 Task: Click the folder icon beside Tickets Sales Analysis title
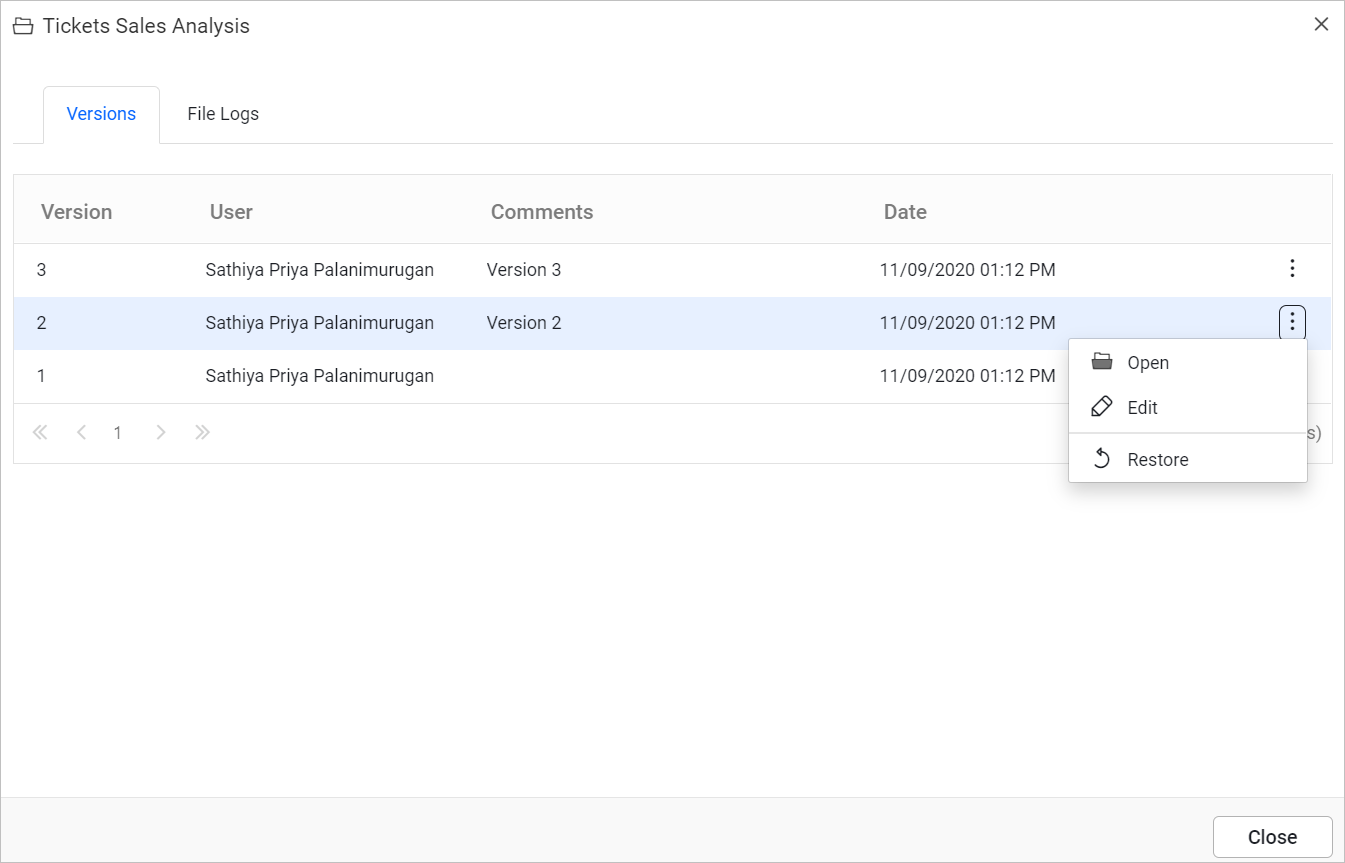click(22, 25)
